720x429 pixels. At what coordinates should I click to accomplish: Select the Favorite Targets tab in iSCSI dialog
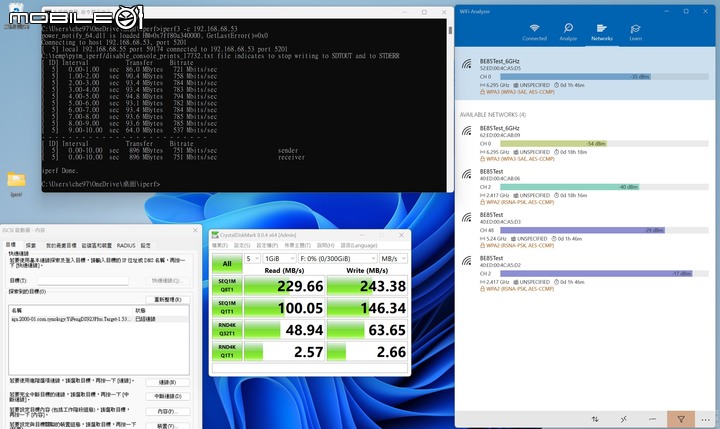61,245
